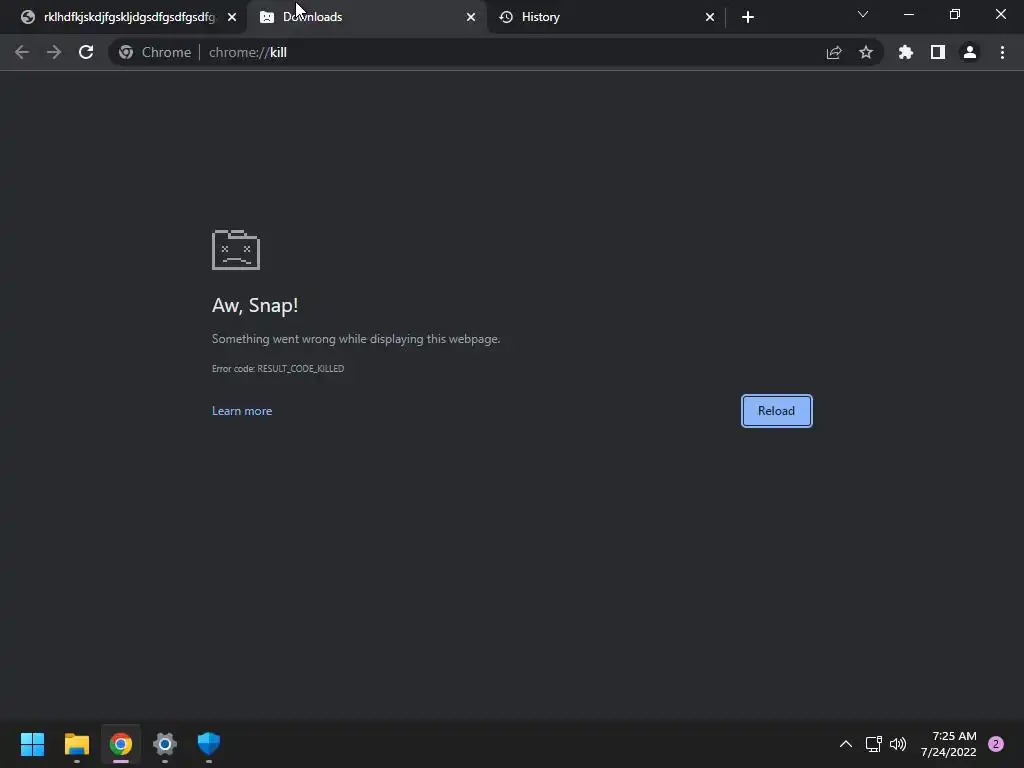
Task: Go forward using the forward arrow
Action: pyautogui.click(x=54, y=52)
